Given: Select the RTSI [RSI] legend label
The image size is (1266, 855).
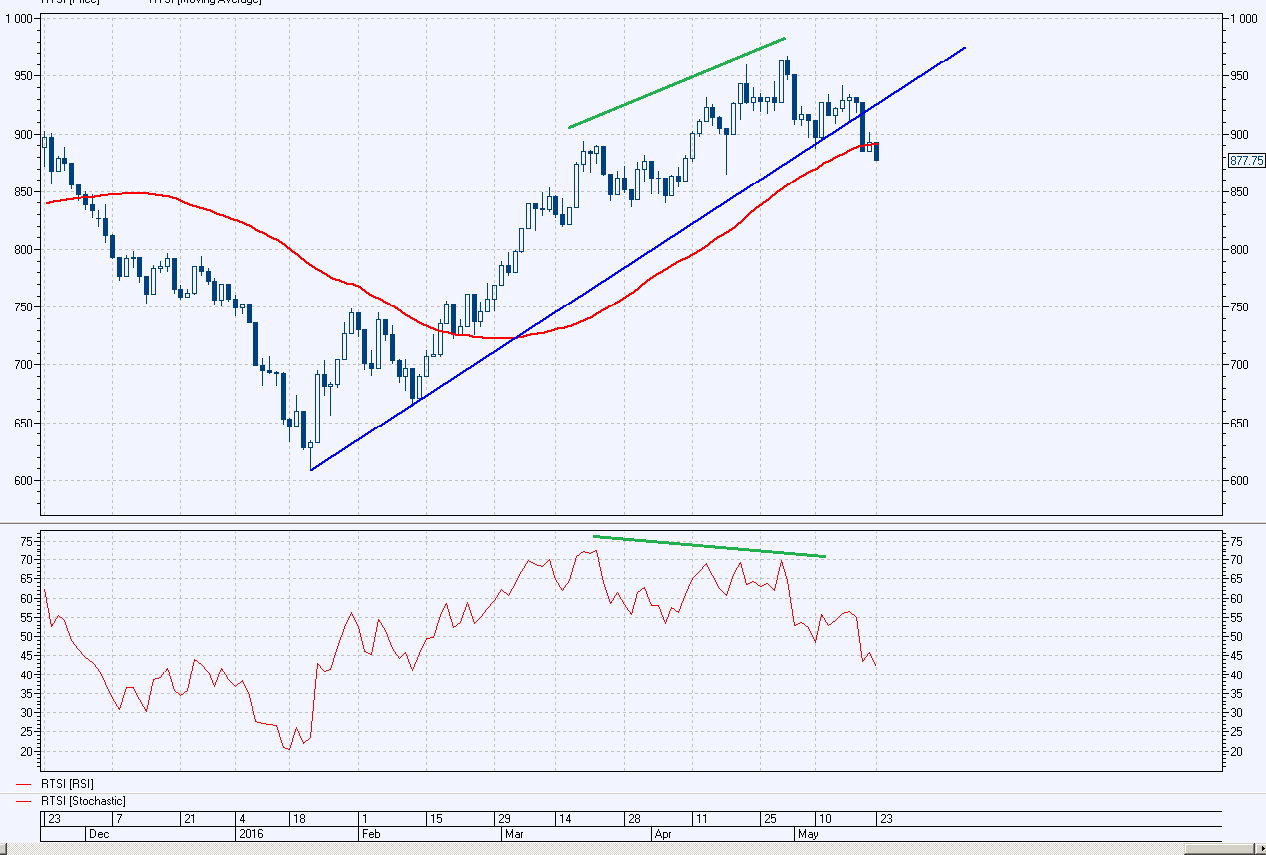Looking at the screenshot, I should point(67,784).
